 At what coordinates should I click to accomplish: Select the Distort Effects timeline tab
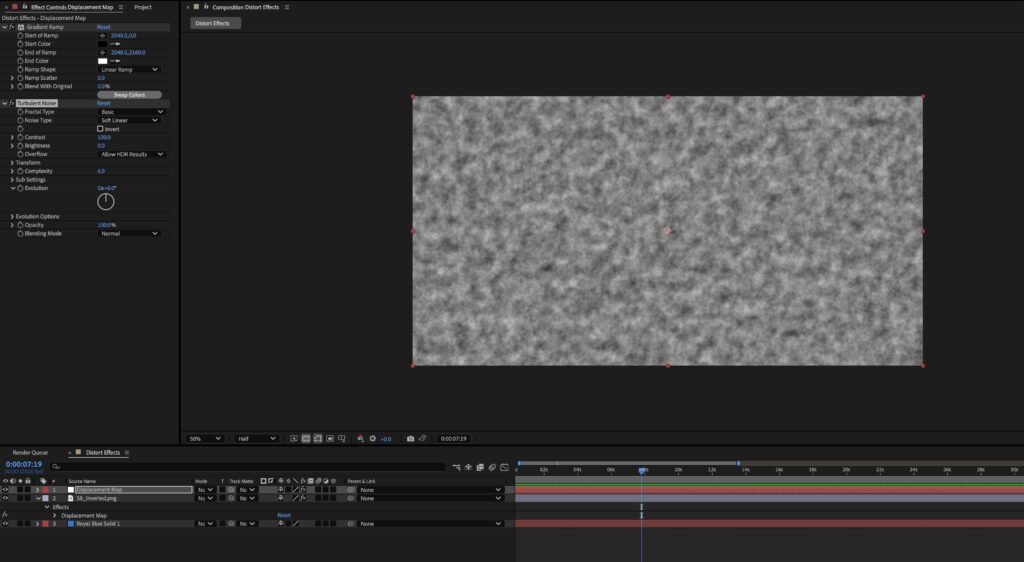coord(103,452)
